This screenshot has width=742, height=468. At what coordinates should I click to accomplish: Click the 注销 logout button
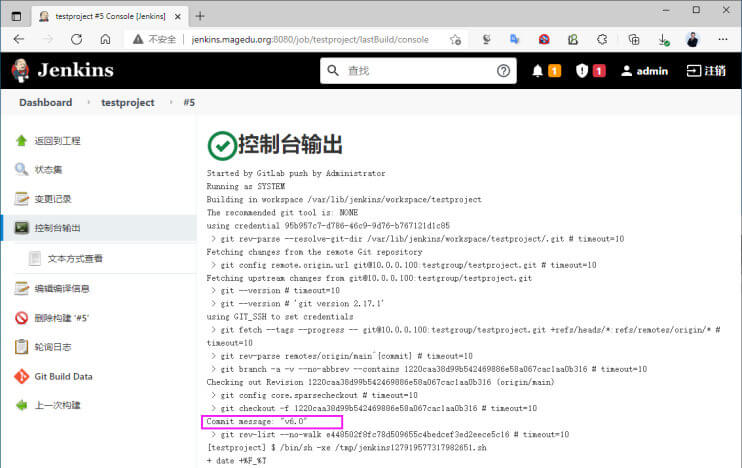pos(706,71)
